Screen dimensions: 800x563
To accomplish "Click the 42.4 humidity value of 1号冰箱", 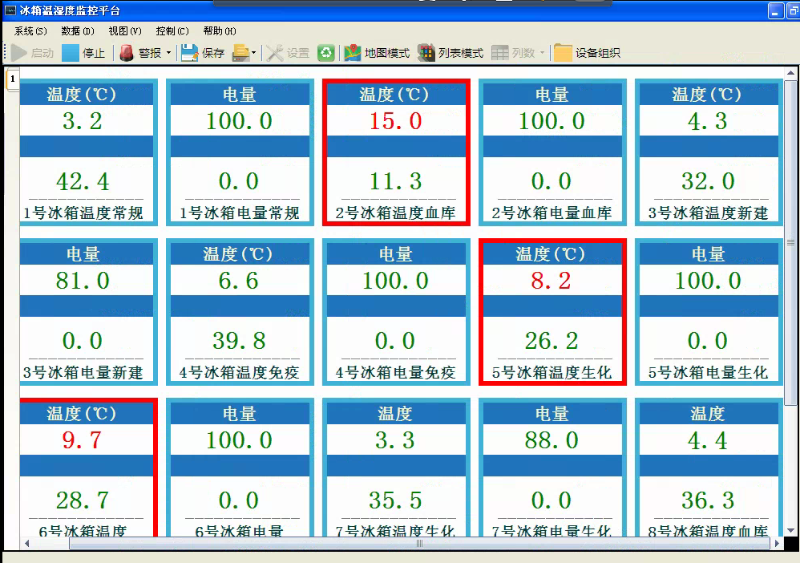I will [83, 181].
